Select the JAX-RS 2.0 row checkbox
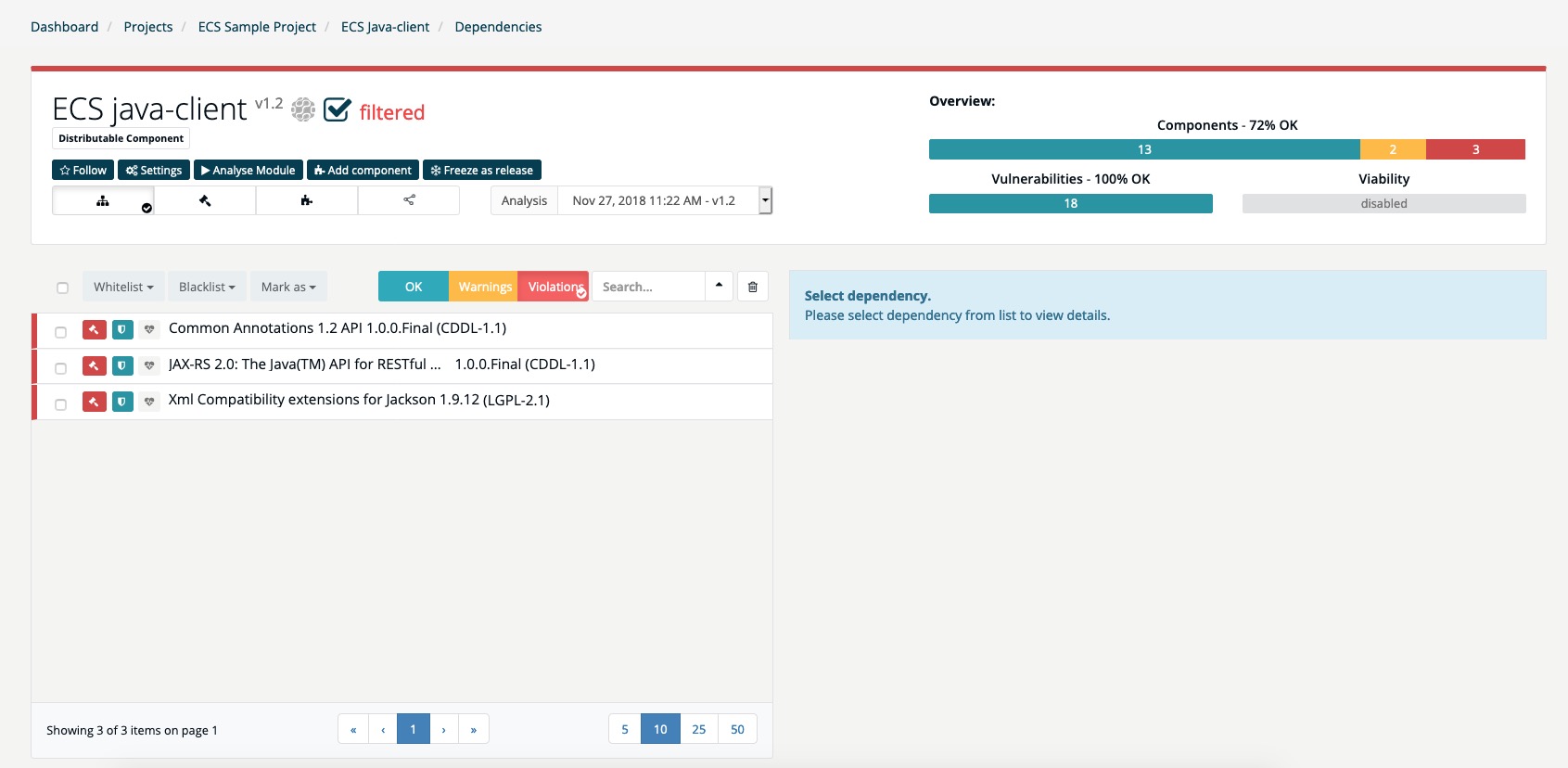The height and width of the screenshot is (768, 1568). 60,368
